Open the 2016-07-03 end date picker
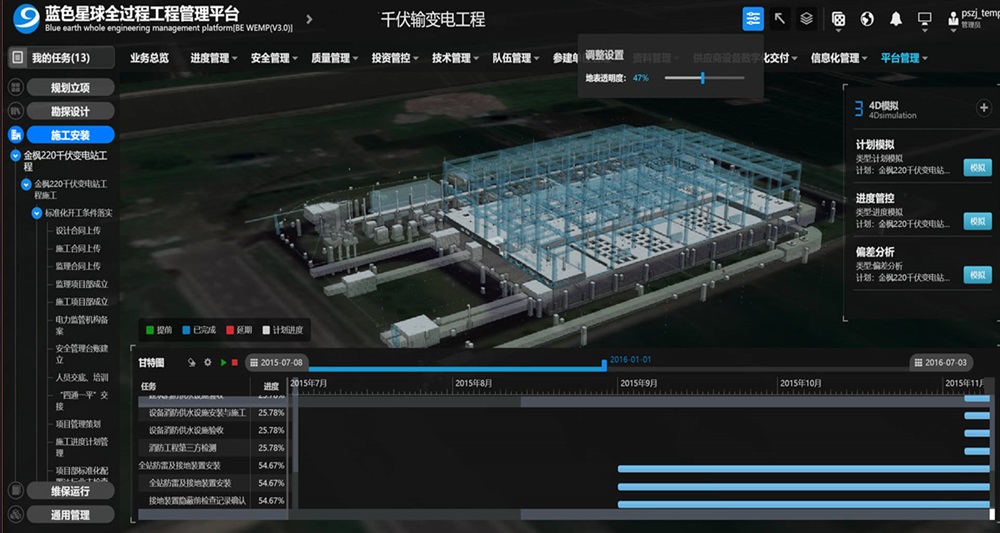Screen dimensions: 1000x533 point(941,362)
